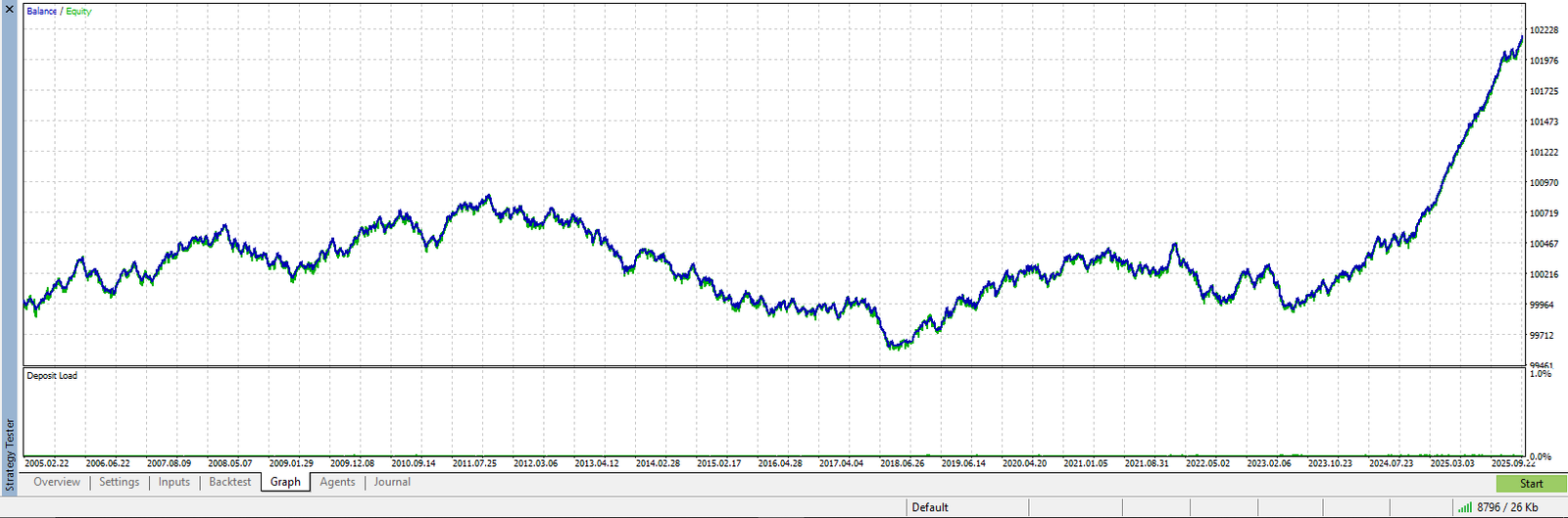Open the Inputs tab
The width and height of the screenshot is (1568, 518).
tap(174, 482)
